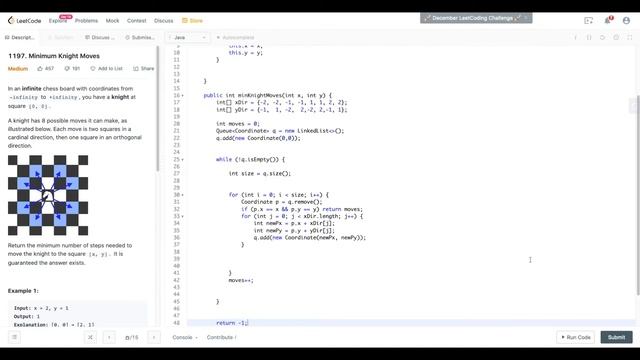The height and width of the screenshot is (360, 640).
Task: Expand the Console dropdown
Action: coord(185,337)
